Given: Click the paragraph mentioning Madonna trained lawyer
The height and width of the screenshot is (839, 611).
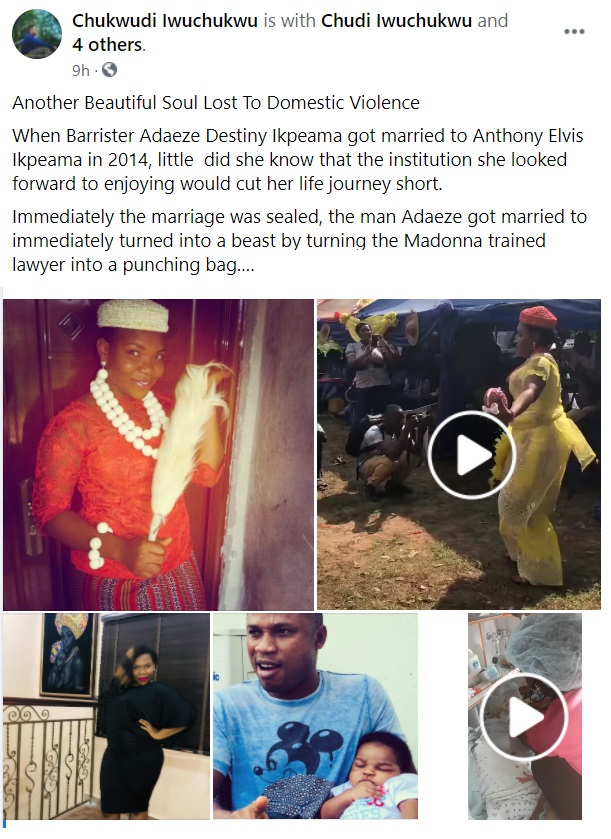Looking at the screenshot, I should 300,241.
